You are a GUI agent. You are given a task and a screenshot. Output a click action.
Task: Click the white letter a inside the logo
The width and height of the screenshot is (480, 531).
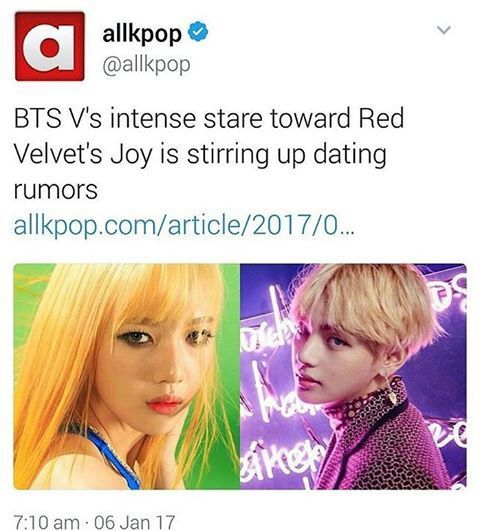[49, 46]
